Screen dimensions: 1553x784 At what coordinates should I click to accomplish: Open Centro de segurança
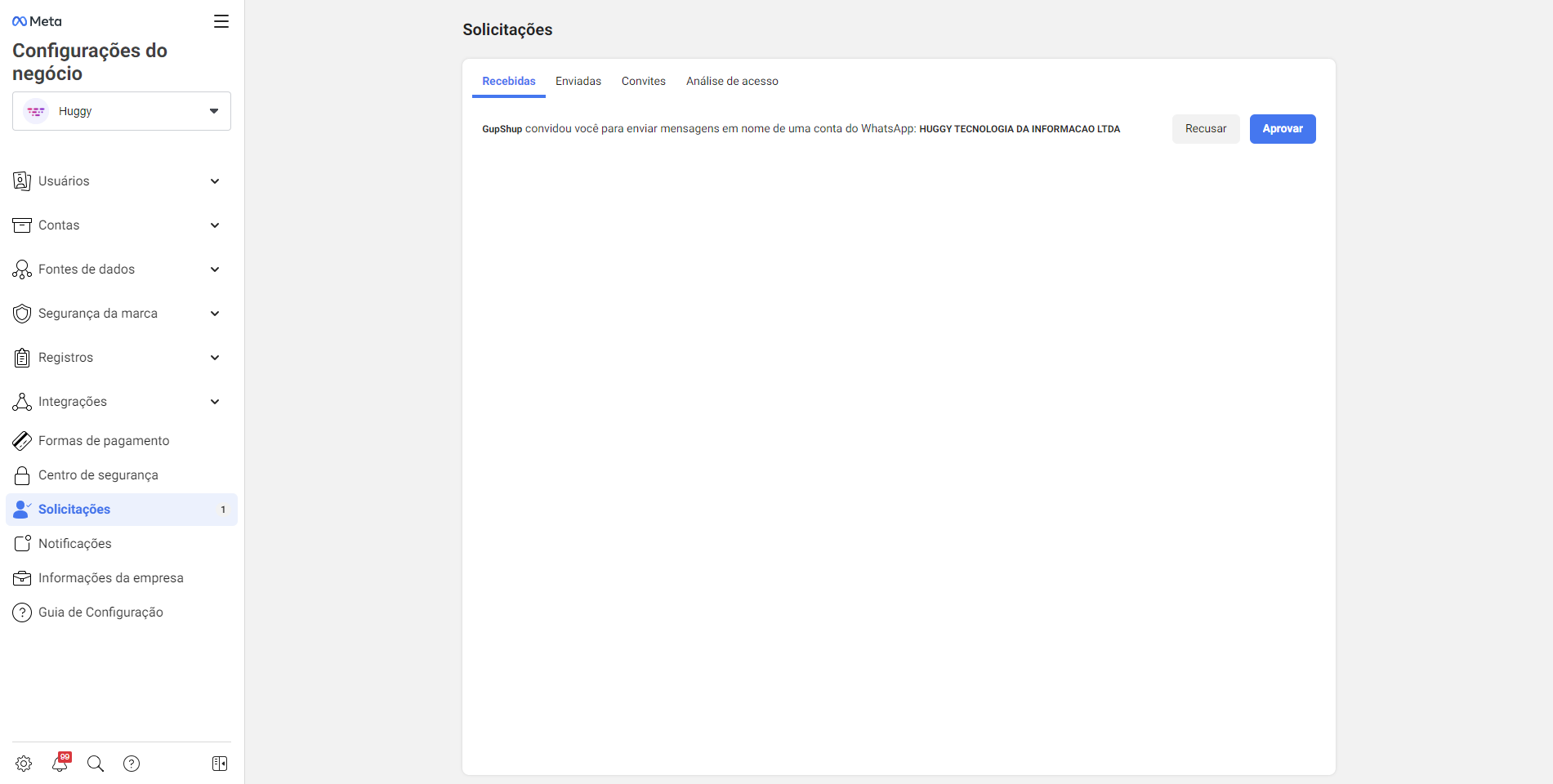122,475
